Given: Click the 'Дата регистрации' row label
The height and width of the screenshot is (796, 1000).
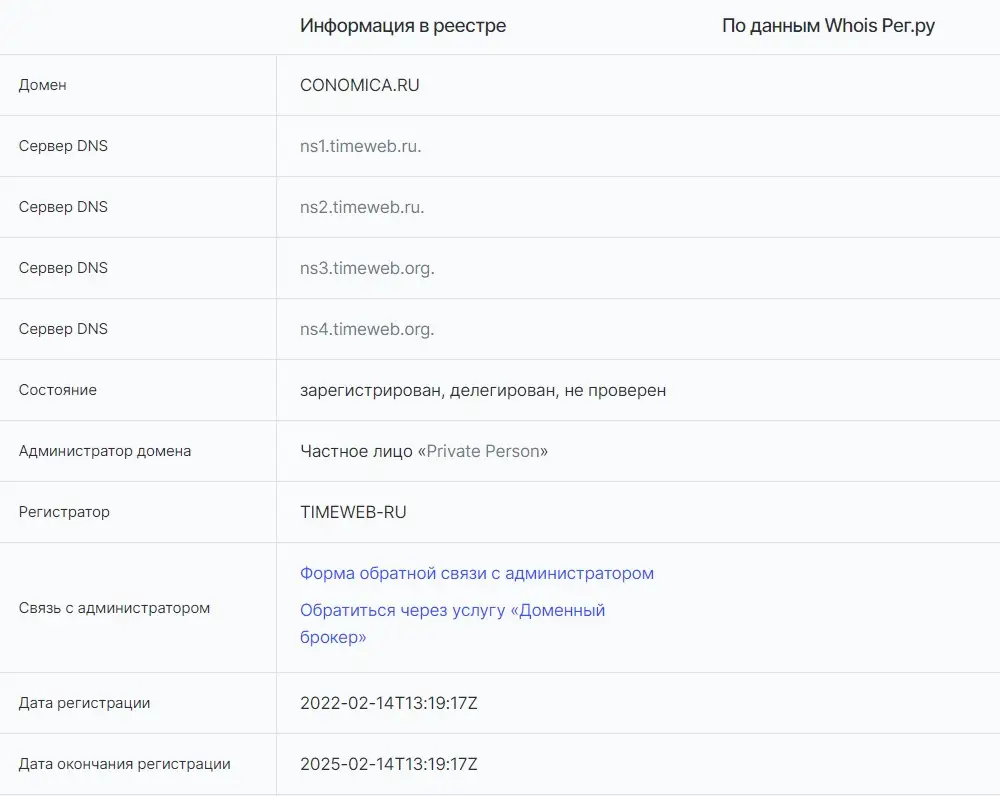Looking at the screenshot, I should pos(84,703).
